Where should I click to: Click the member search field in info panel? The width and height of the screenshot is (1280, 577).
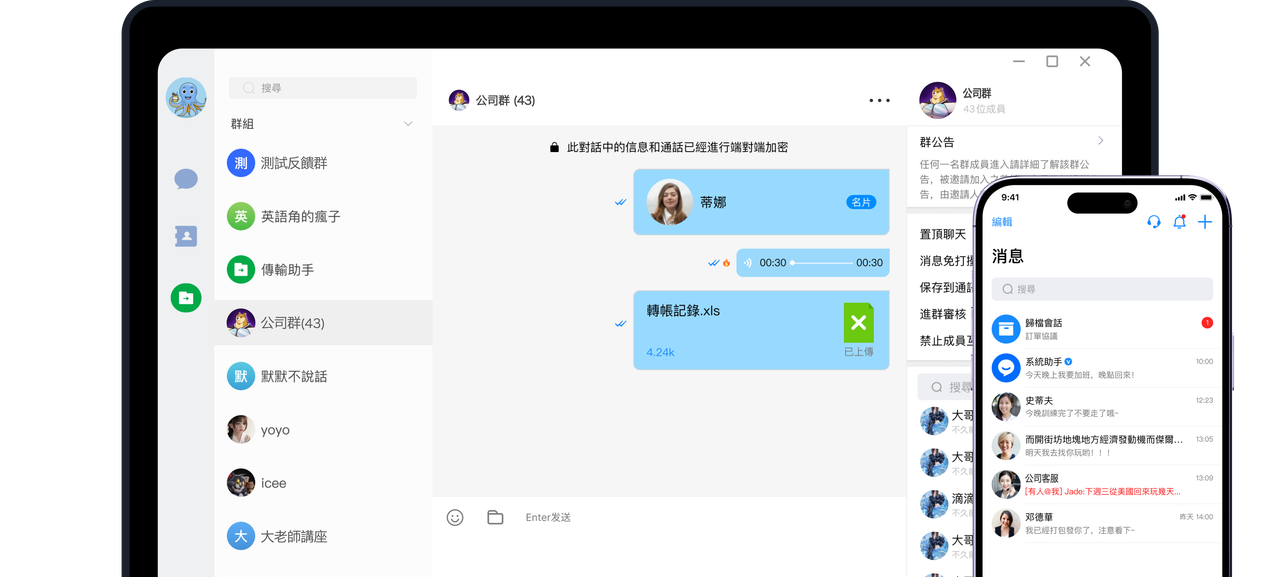click(947, 387)
